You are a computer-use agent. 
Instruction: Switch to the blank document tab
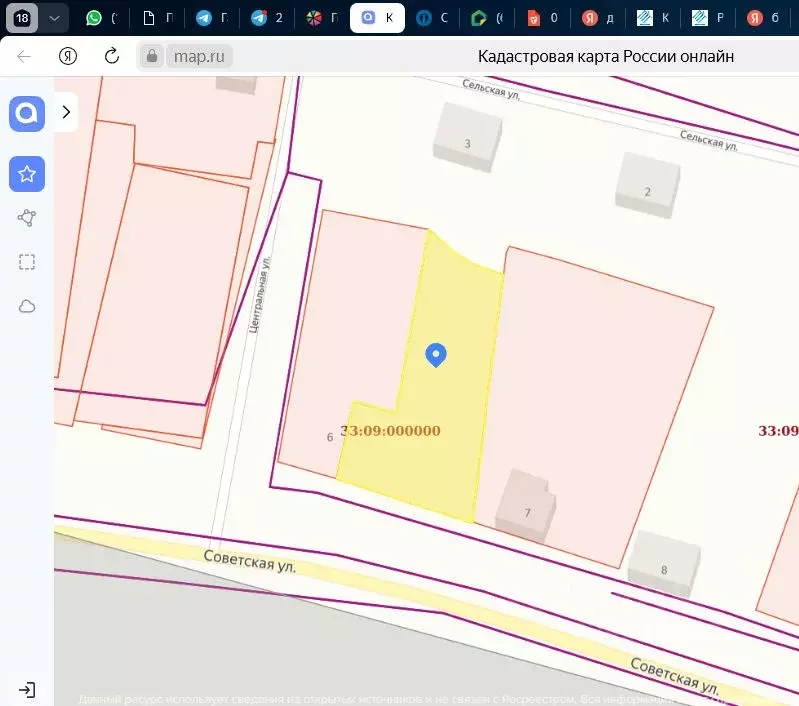click(157, 18)
